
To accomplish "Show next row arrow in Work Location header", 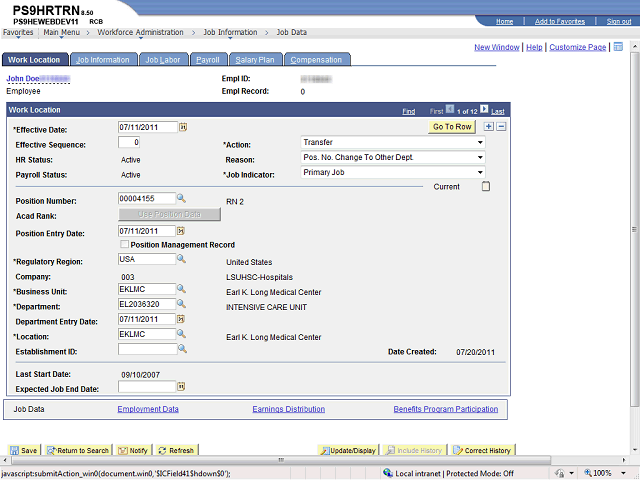I will tap(484, 109).
